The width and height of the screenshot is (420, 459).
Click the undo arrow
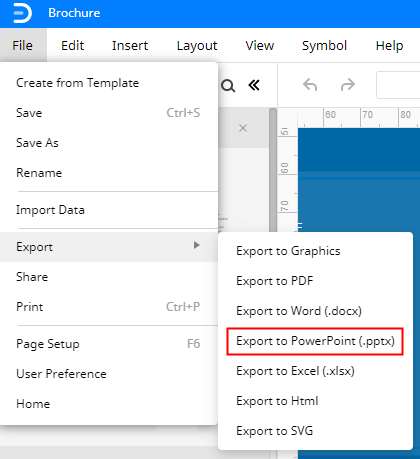coord(310,85)
